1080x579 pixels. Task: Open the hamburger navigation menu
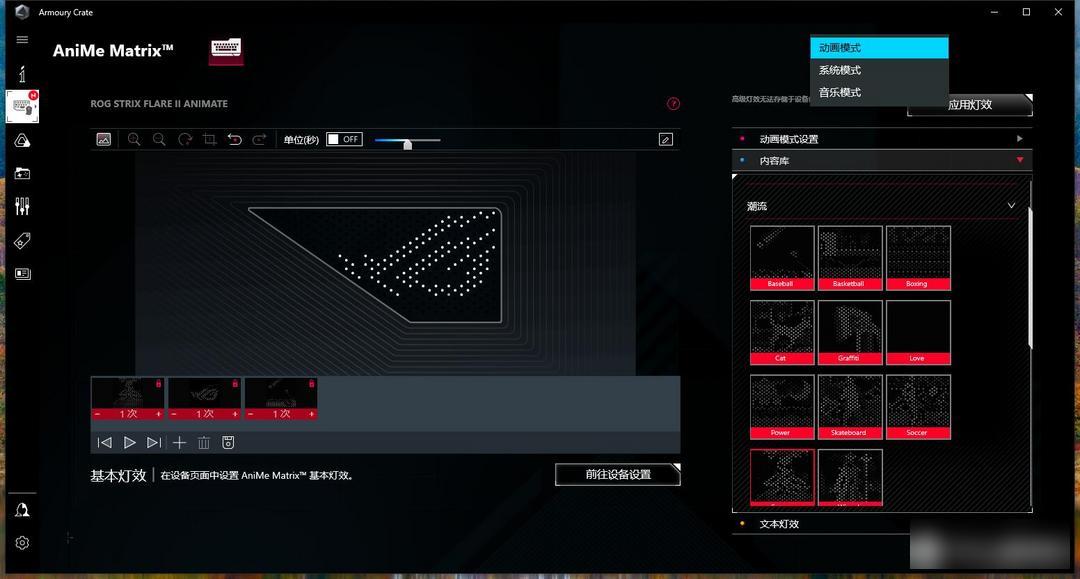(x=22, y=40)
